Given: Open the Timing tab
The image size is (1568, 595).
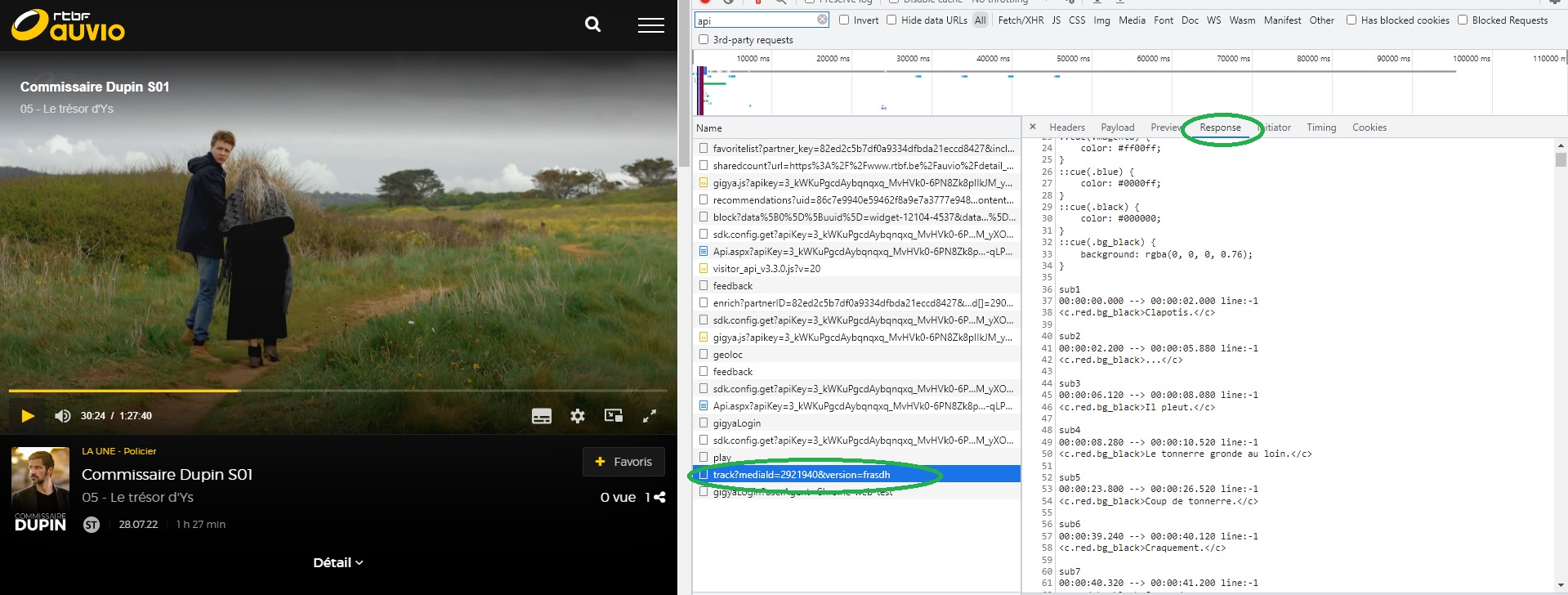Looking at the screenshot, I should 1321,127.
